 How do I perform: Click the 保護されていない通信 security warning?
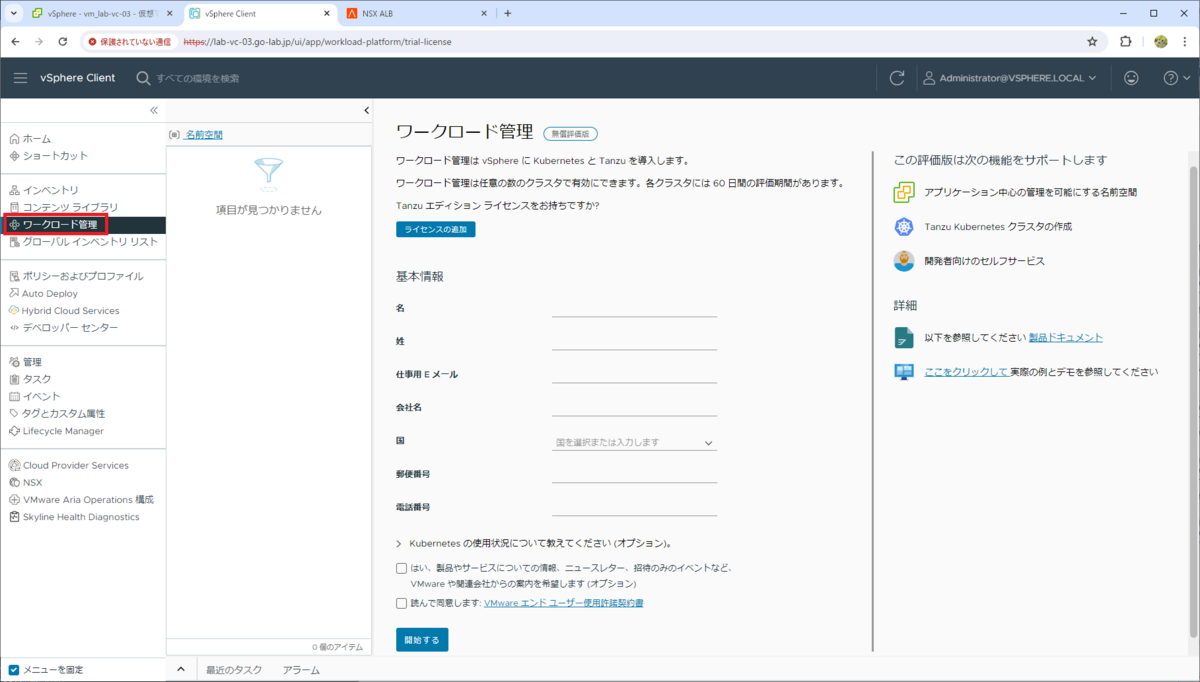[x=129, y=42]
